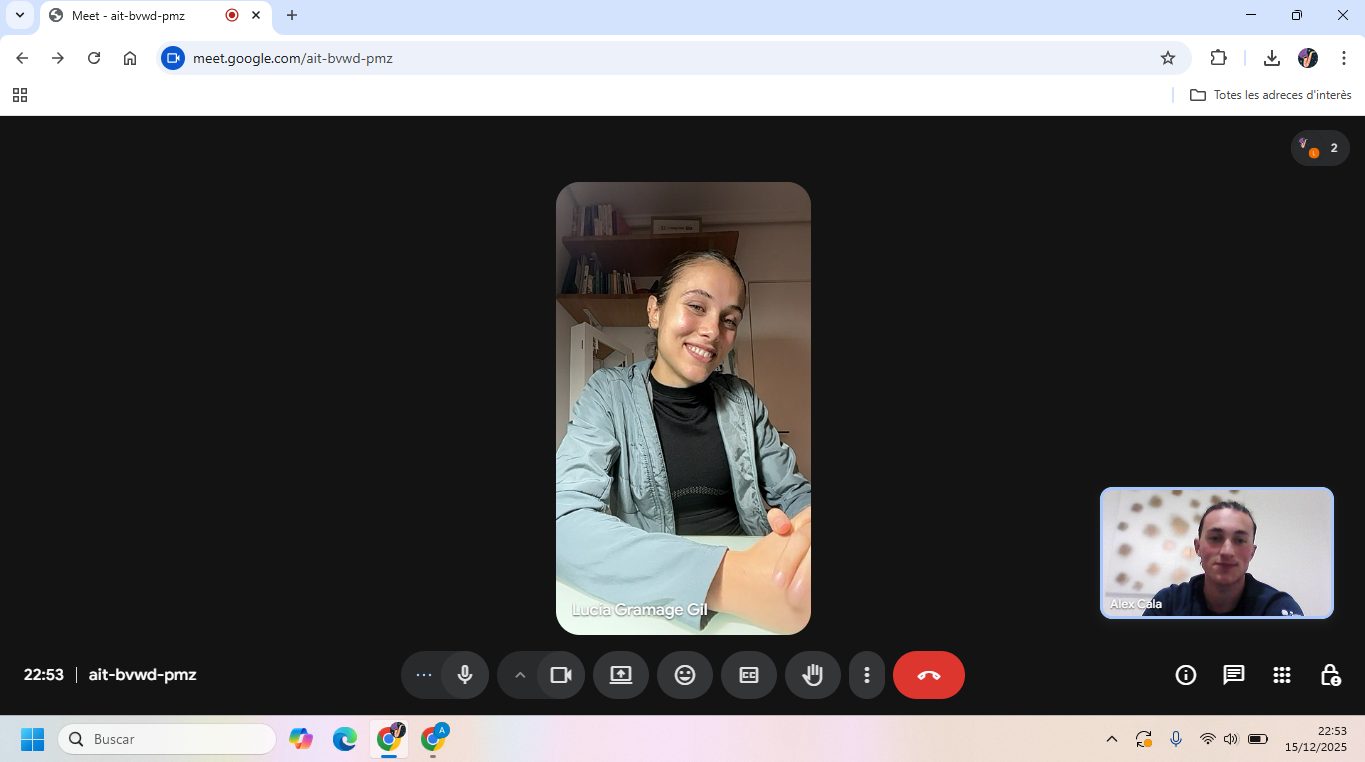Open the audio options ellipsis button

click(424, 675)
